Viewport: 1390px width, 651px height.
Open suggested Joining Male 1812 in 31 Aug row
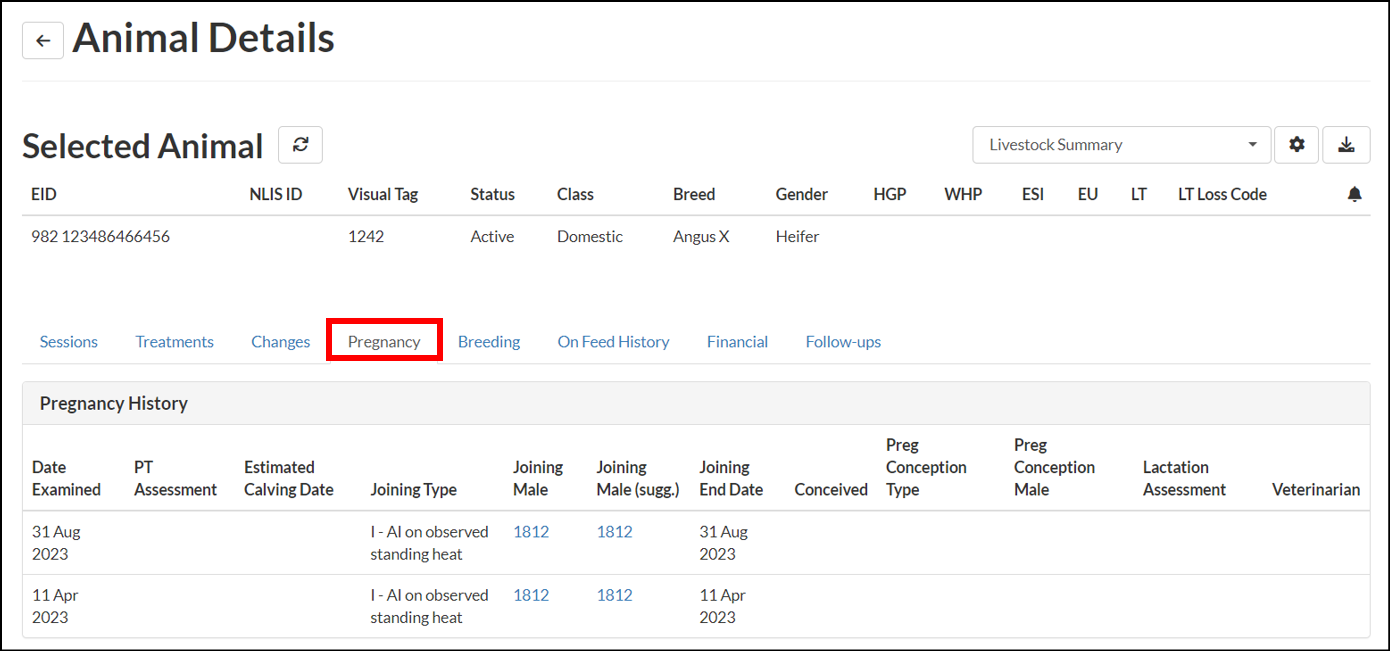point(614,532)
